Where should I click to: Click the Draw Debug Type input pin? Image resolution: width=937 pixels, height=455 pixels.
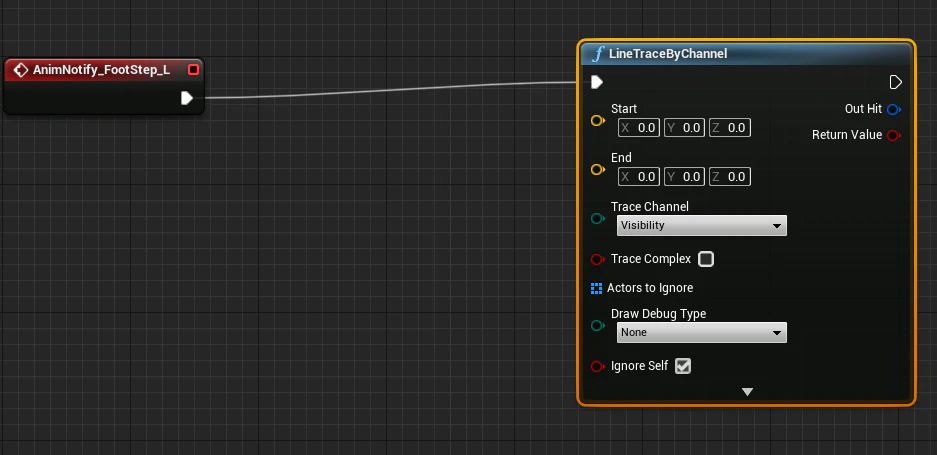[598, 325]
